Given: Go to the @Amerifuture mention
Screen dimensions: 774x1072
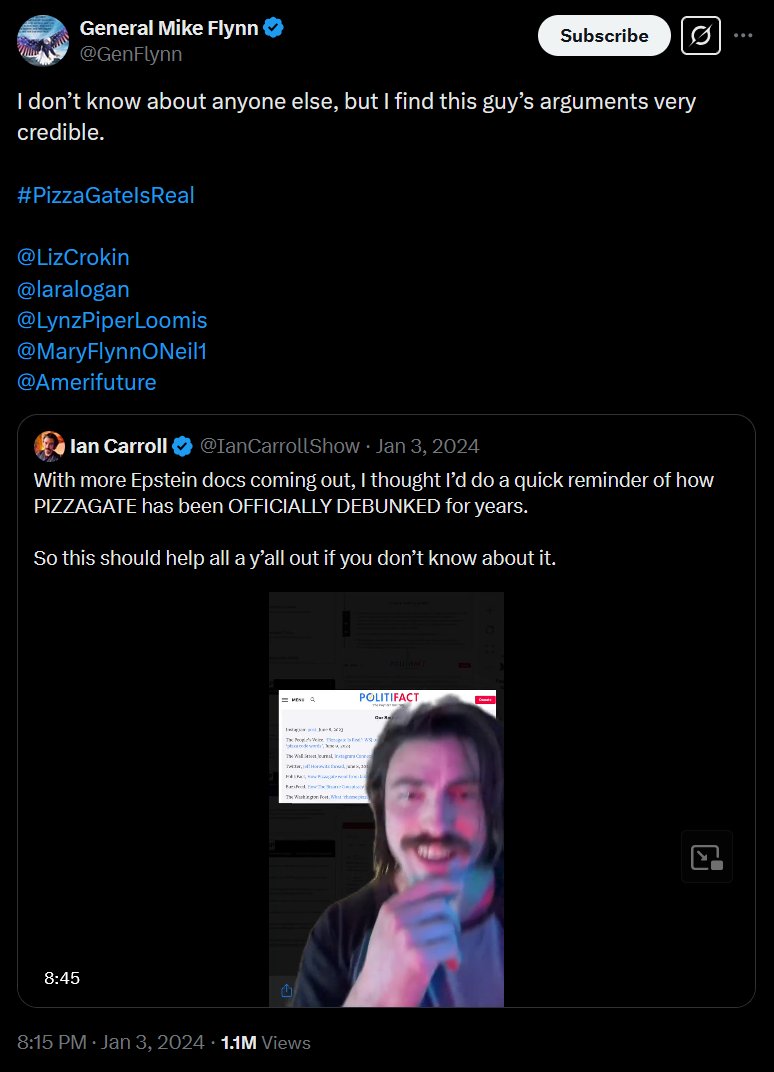Looking at the screenshot, I should click(x=87, y=382).
